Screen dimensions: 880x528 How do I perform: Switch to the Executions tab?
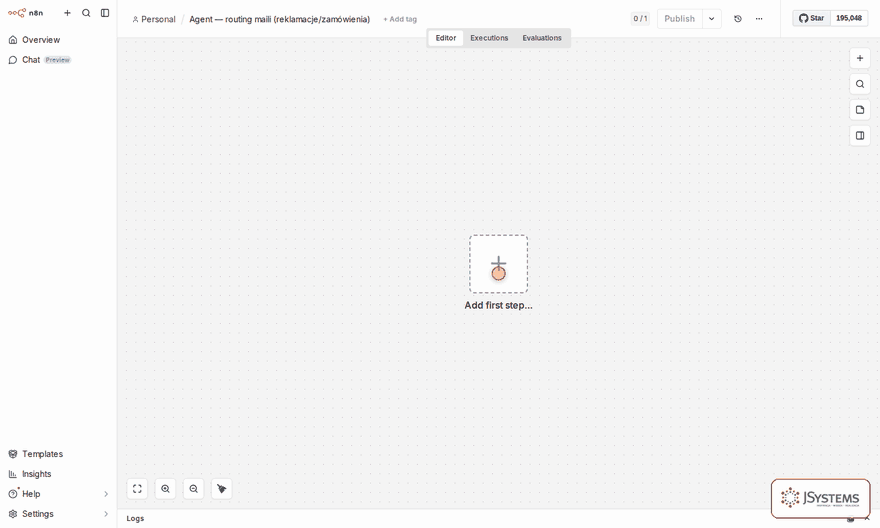489,38
